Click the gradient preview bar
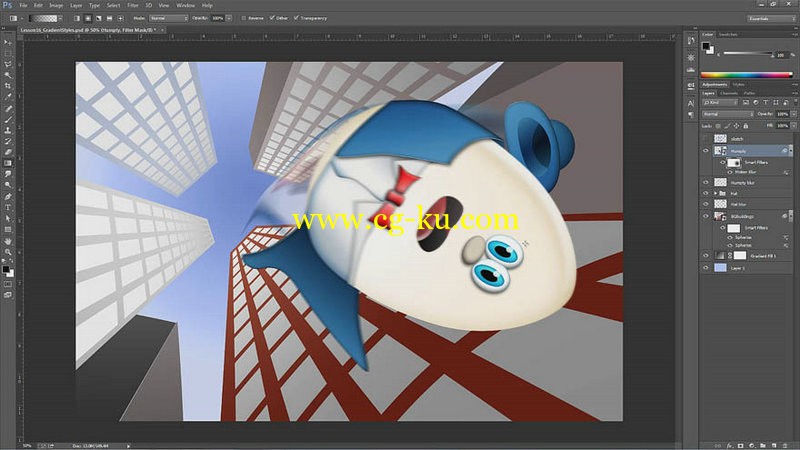The width and height of the screenshot is (800, 450). [43, 18]
